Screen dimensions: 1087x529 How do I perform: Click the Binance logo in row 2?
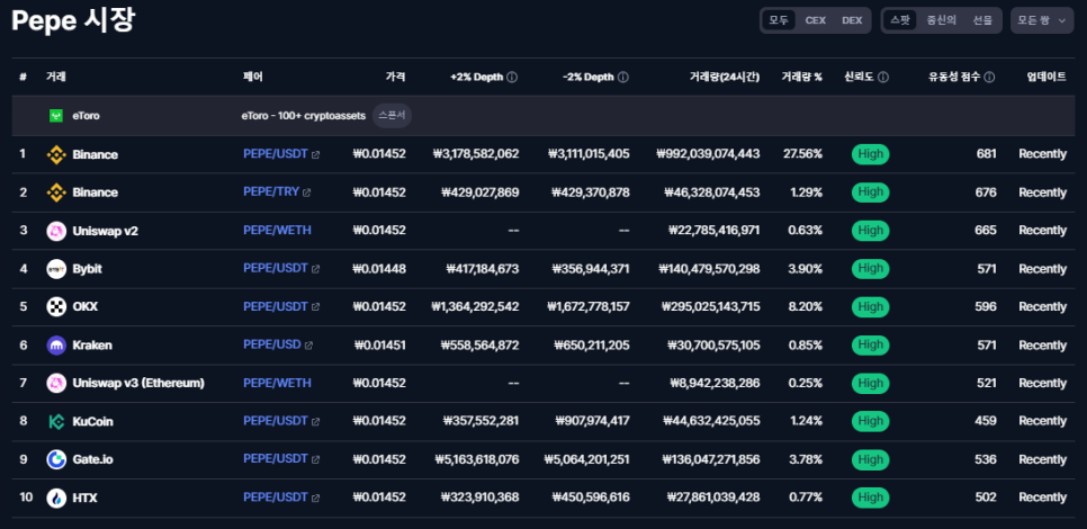pyautogui.click(x=56, y=193)
